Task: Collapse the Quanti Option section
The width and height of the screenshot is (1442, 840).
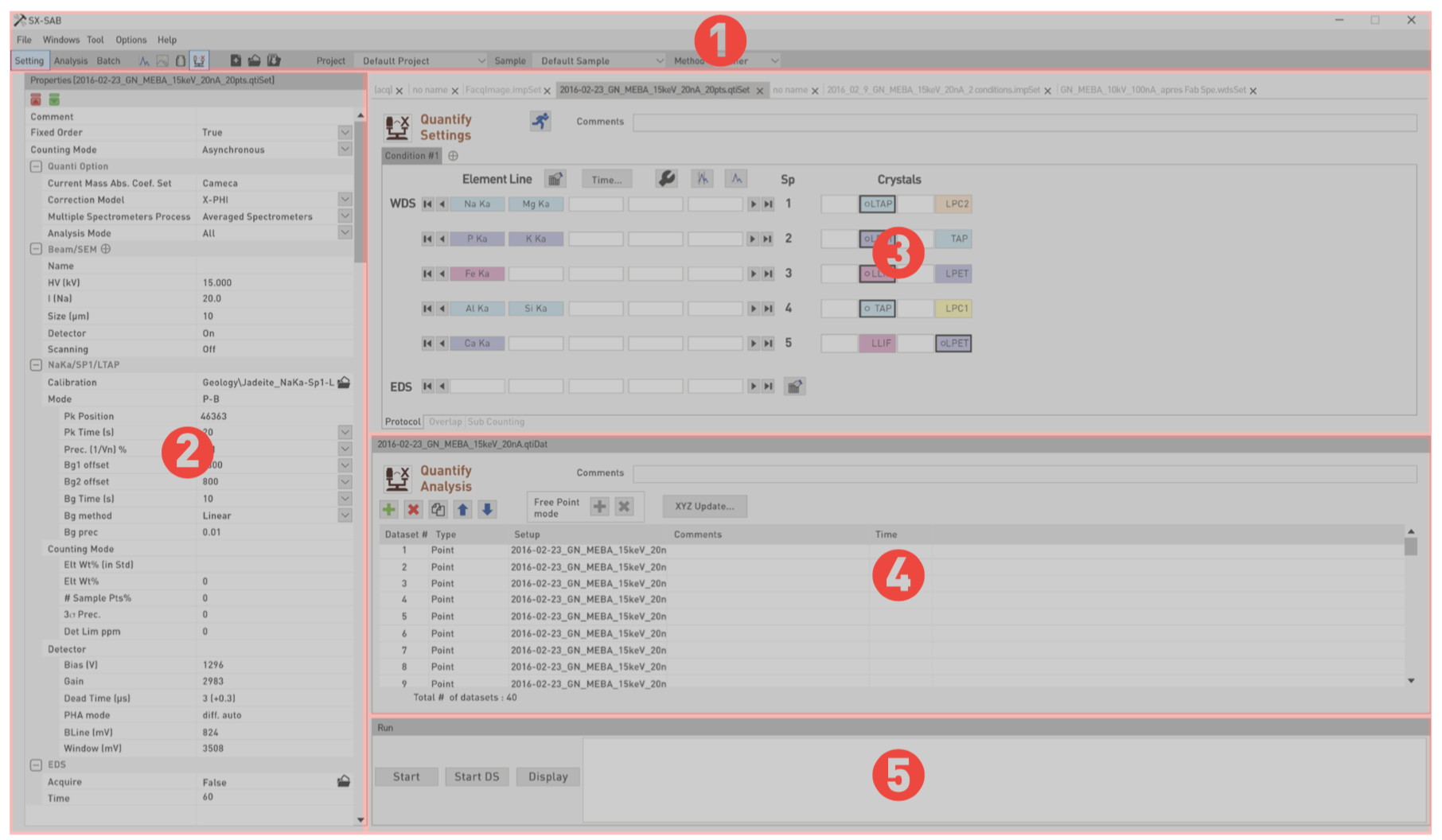Action: click(36, 166)
